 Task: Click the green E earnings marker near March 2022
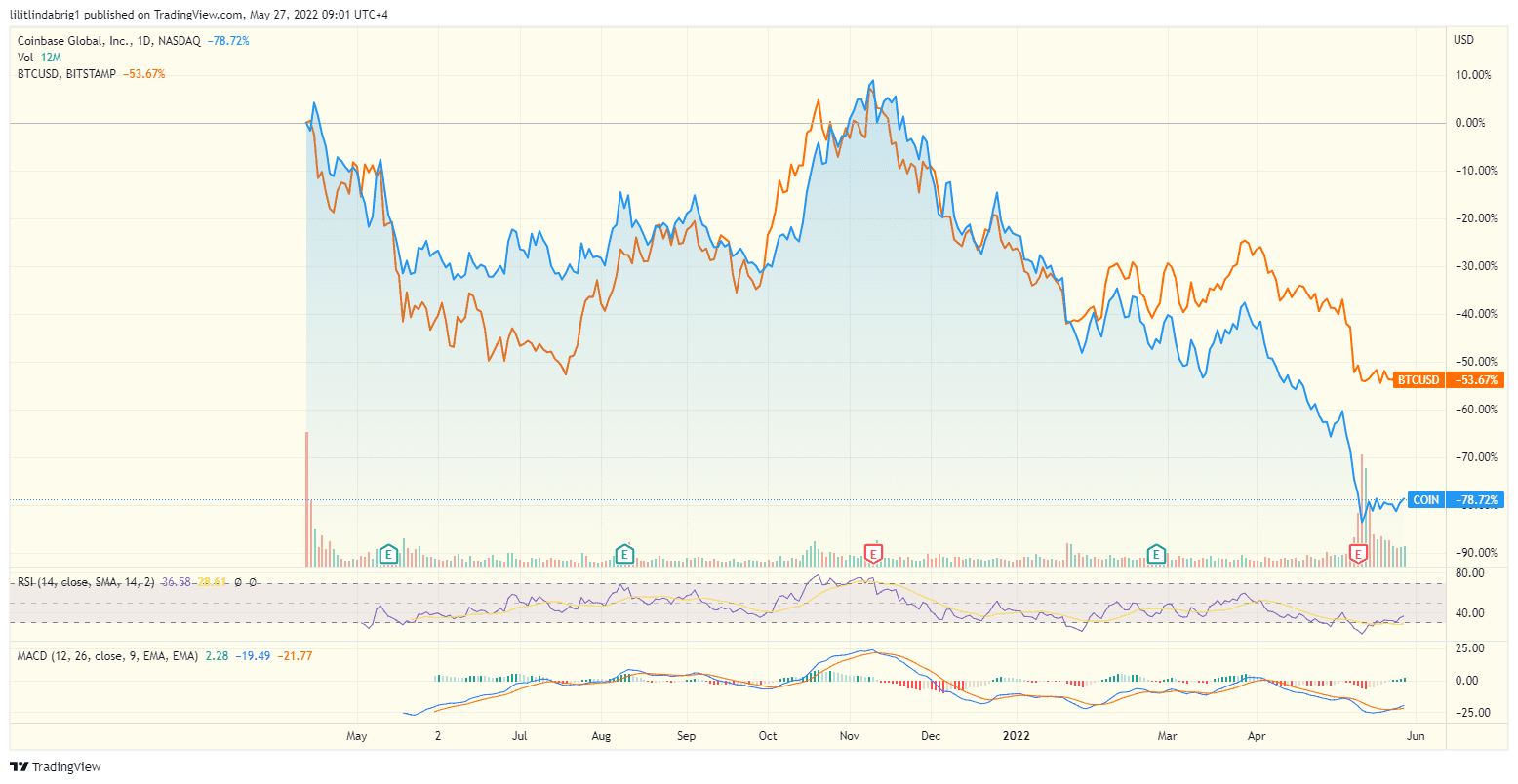point(1156,553)
